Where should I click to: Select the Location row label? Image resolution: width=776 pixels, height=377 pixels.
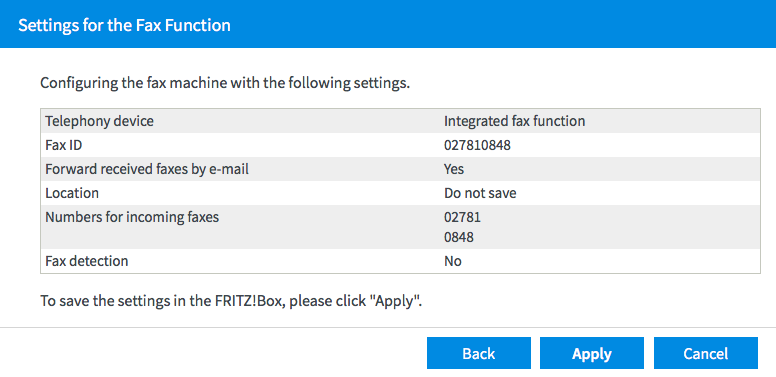coord(72,193)
